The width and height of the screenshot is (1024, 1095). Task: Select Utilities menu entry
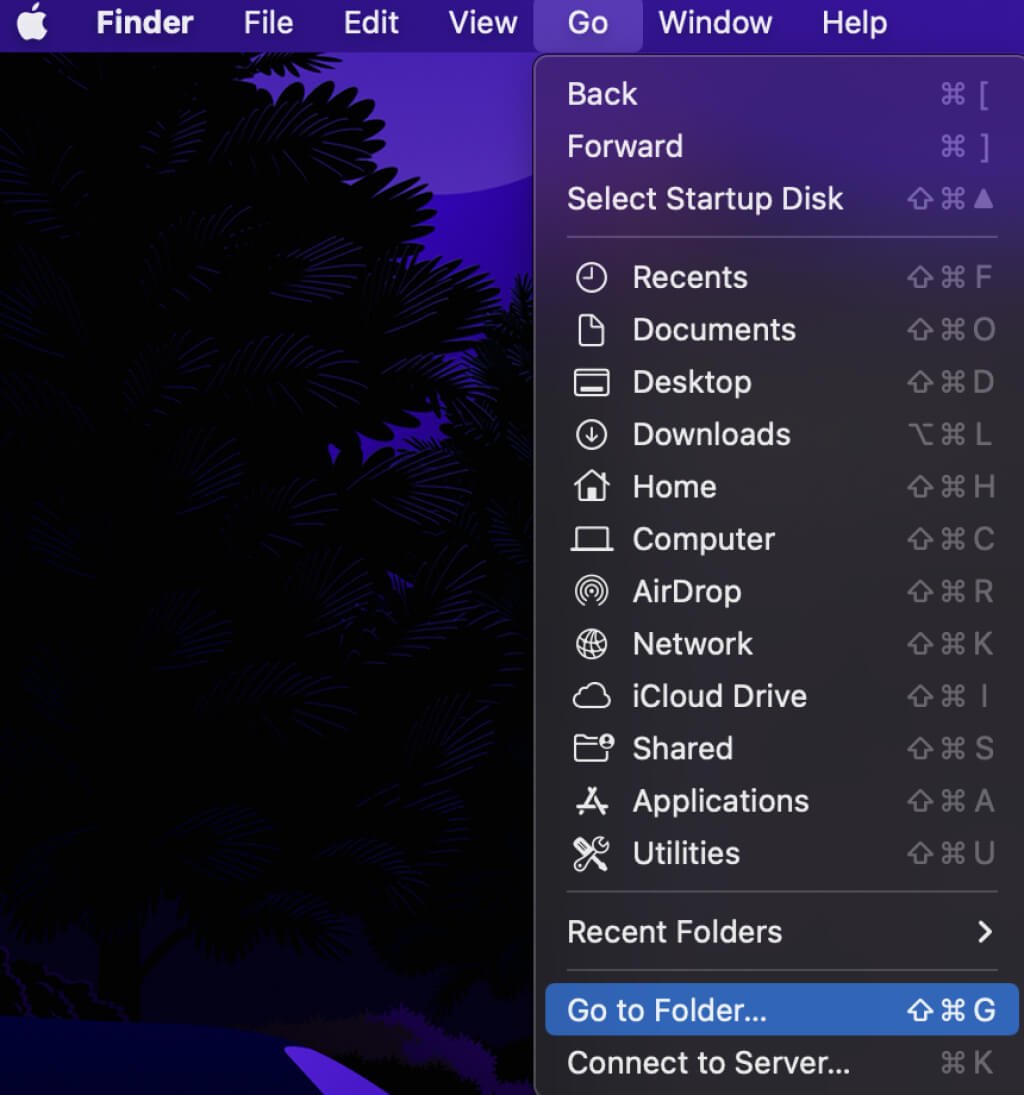(x=782, y=853)
